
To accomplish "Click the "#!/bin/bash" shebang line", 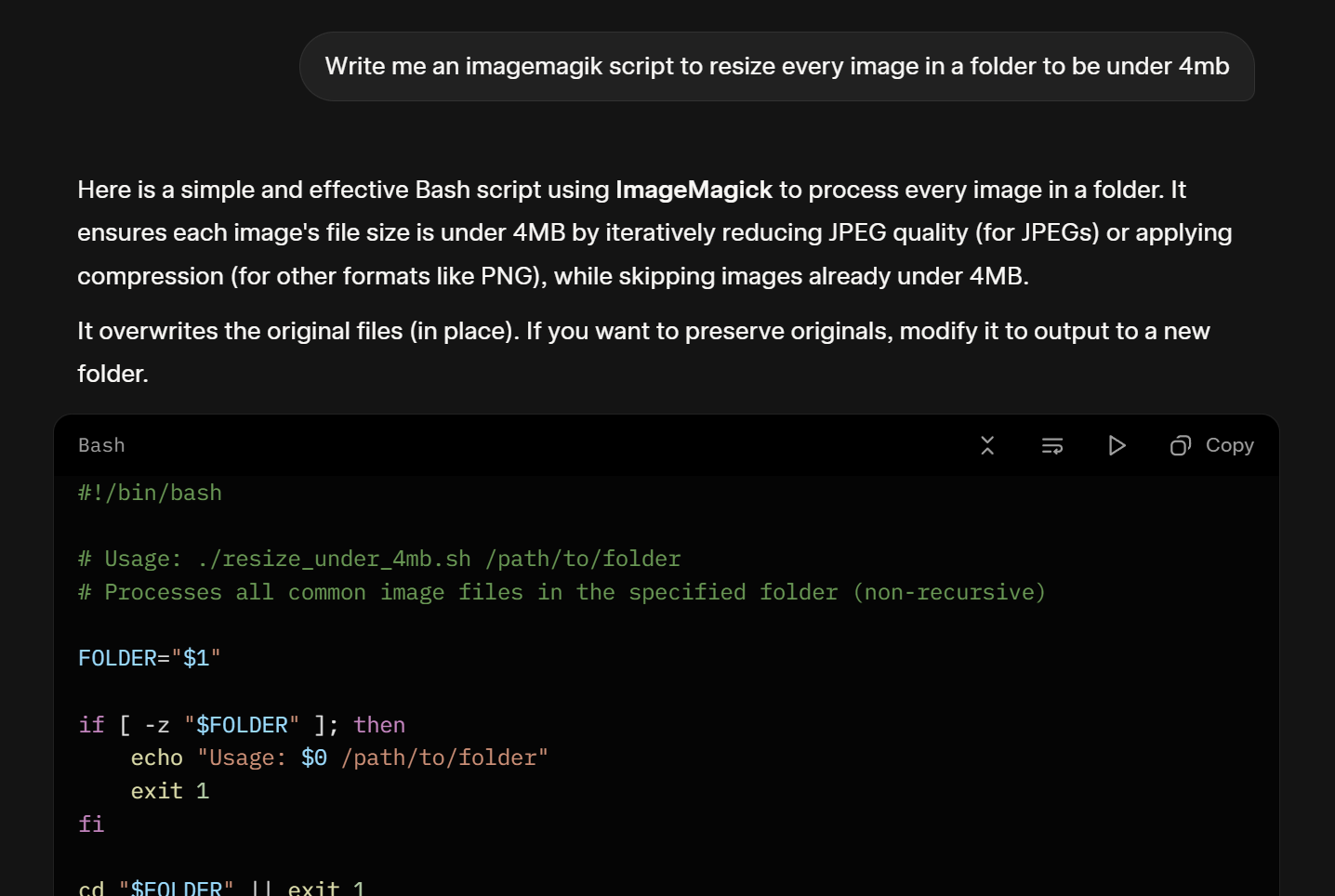I will (x=150, y=493).
